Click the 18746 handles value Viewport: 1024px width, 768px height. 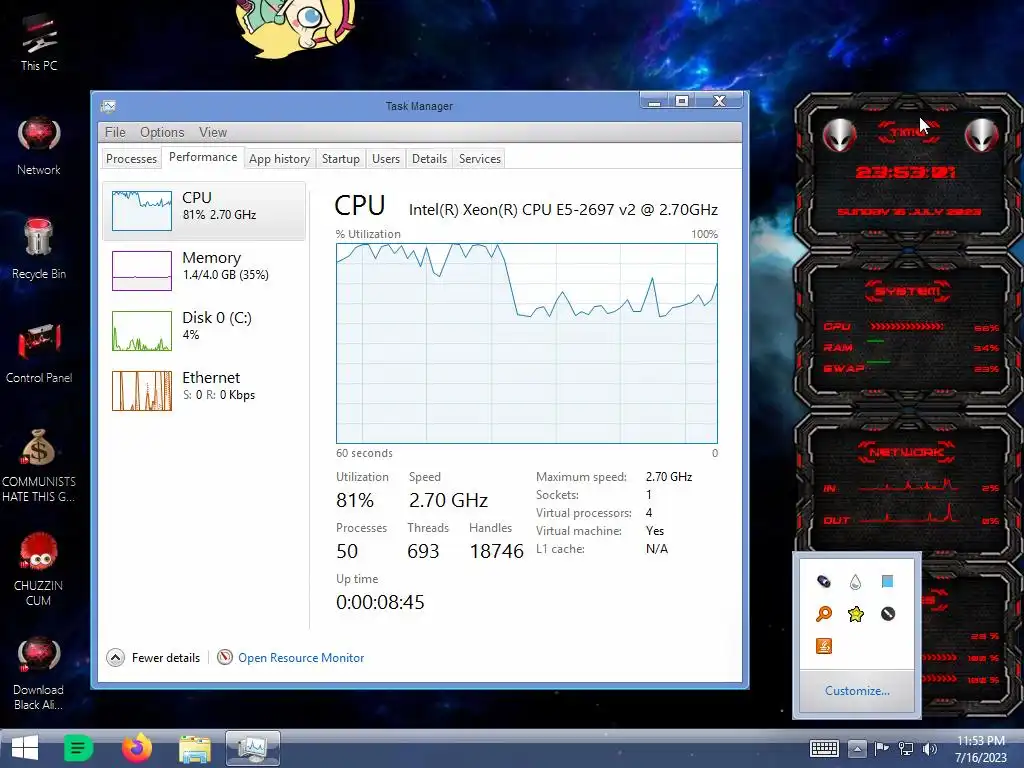(497, 551)
